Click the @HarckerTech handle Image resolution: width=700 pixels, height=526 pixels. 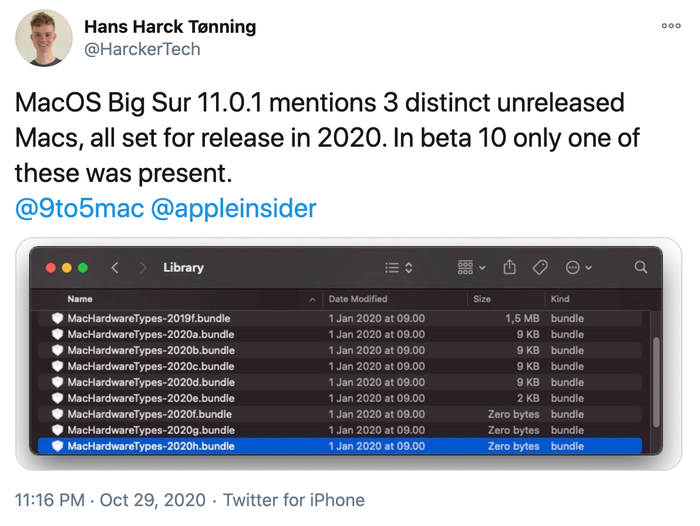coord(142,49)
